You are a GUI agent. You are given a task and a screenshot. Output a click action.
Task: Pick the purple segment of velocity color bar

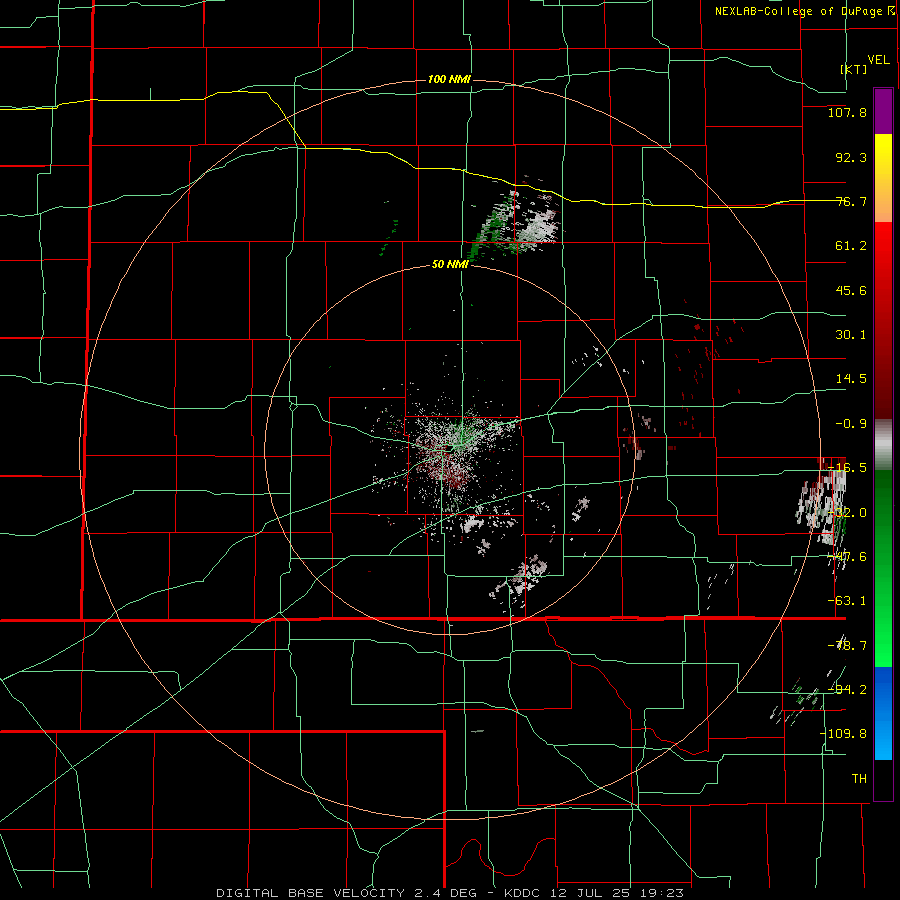(883, 112)
